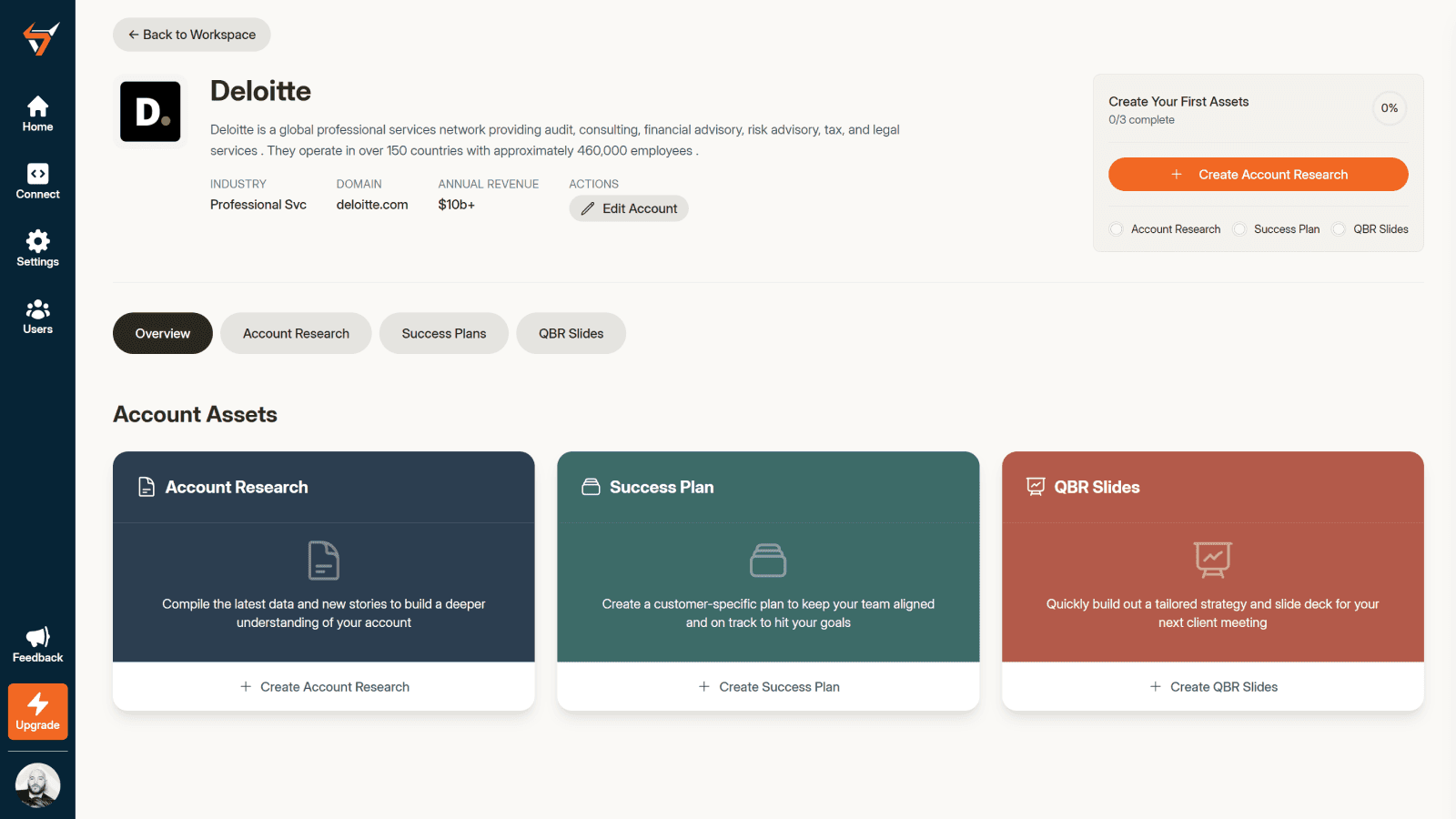Switch to the Account Research tab

click(x=296, y=334)
